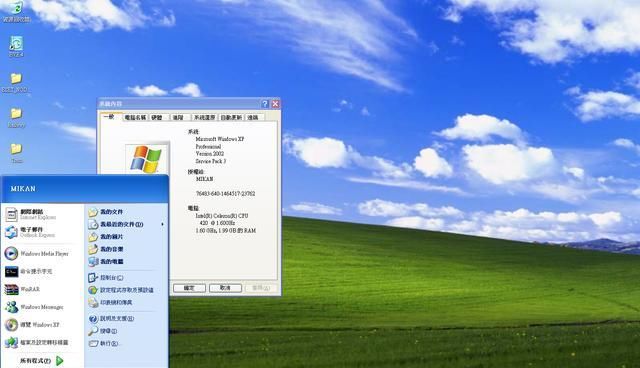The image size is (640, 368).
Task: Open 我的文件 My Documents folder
Action: 106,212
